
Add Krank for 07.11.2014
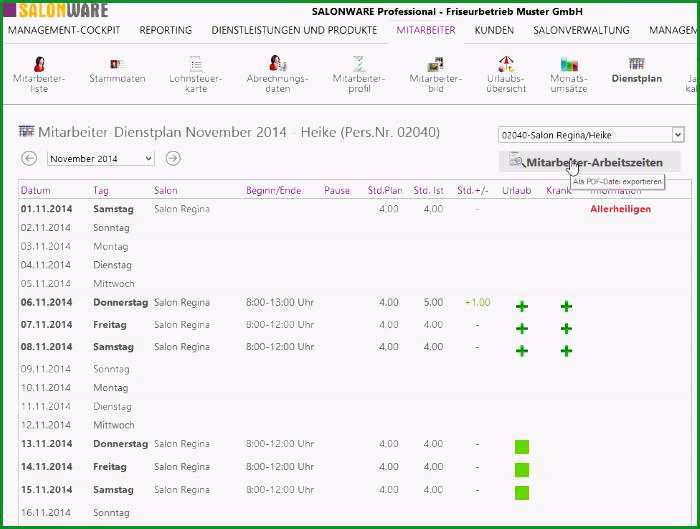[x=566, y=329]
